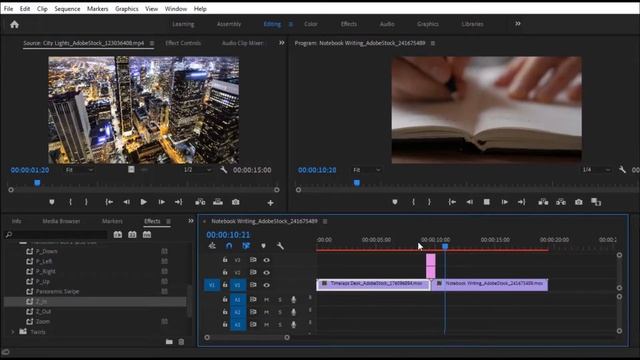Click the Extract button in Program monitor

561,202
